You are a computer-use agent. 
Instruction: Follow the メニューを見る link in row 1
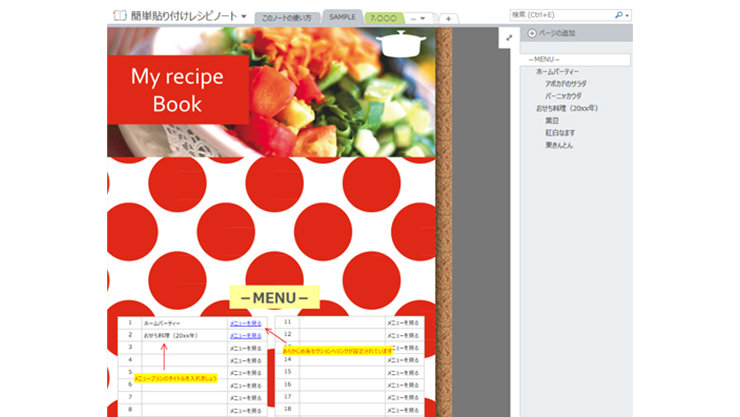[245, 324]
